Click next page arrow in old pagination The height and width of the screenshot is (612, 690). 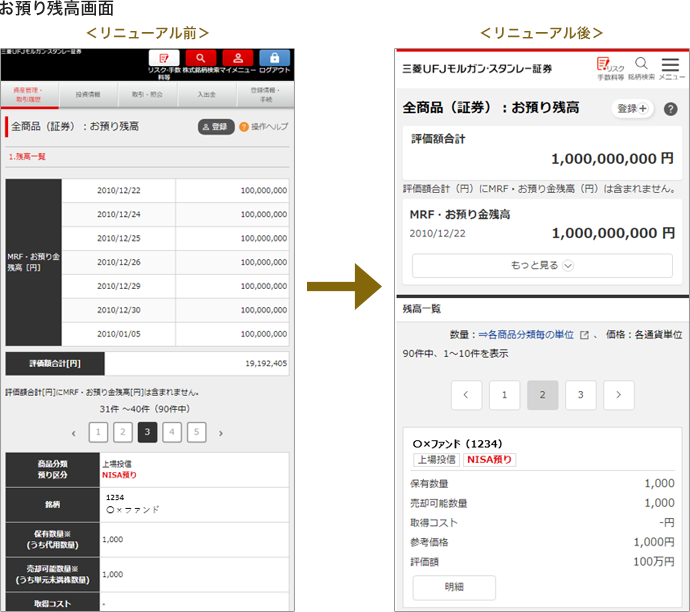221,433
